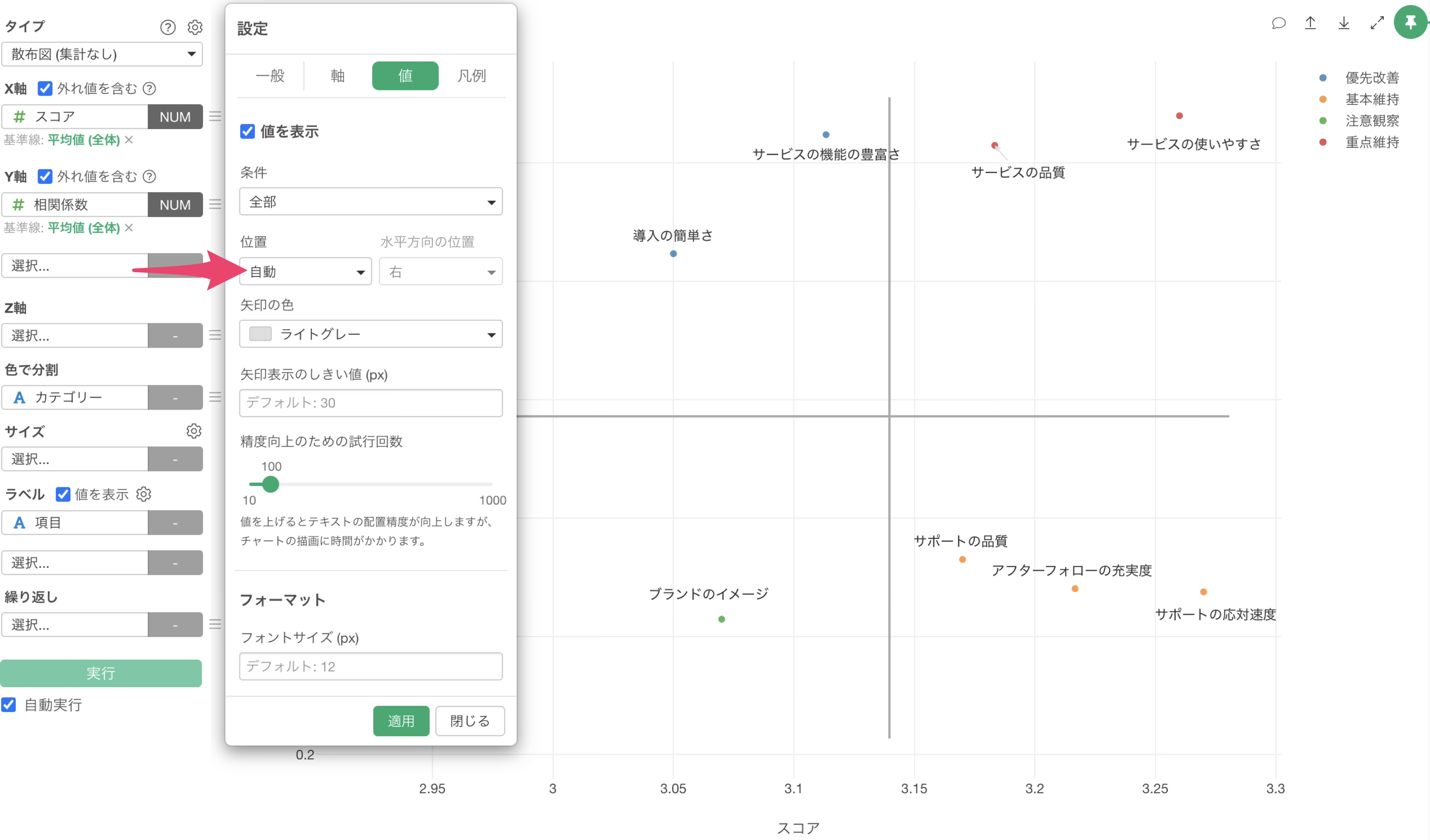This screenshot has height=840, width=1430.
Task: Click the 閉じる button
Action: (469, 721)
